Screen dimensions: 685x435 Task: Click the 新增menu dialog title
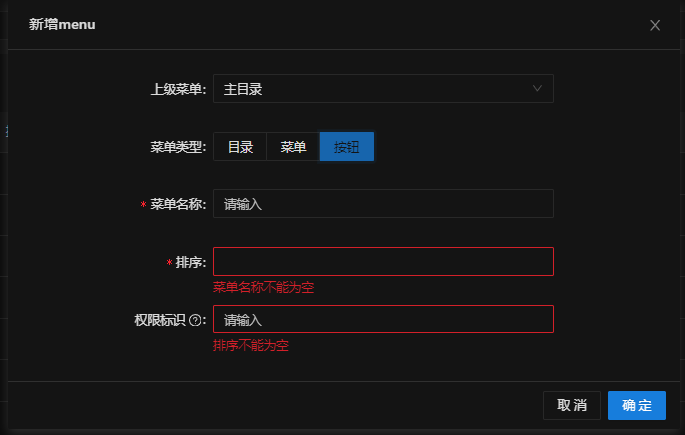pos(62,24)
